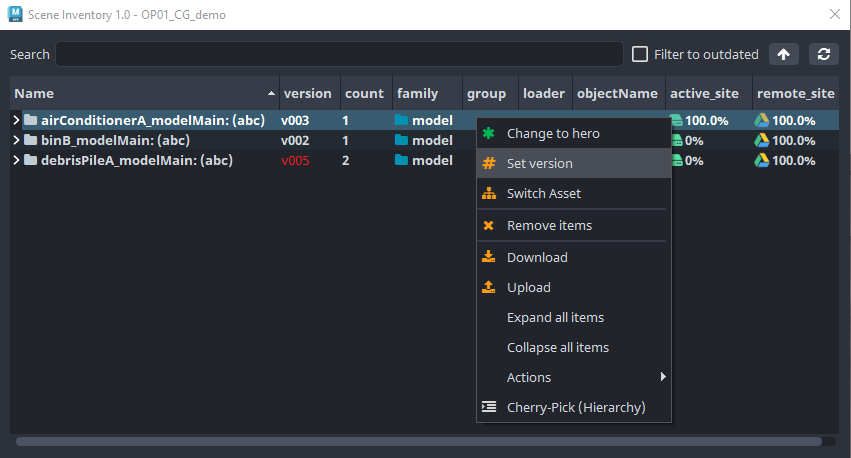Image resolution: width=851 pixels, height=458 pixels.
Task: Sort by the family column header
Action: (x=427, y=93)
